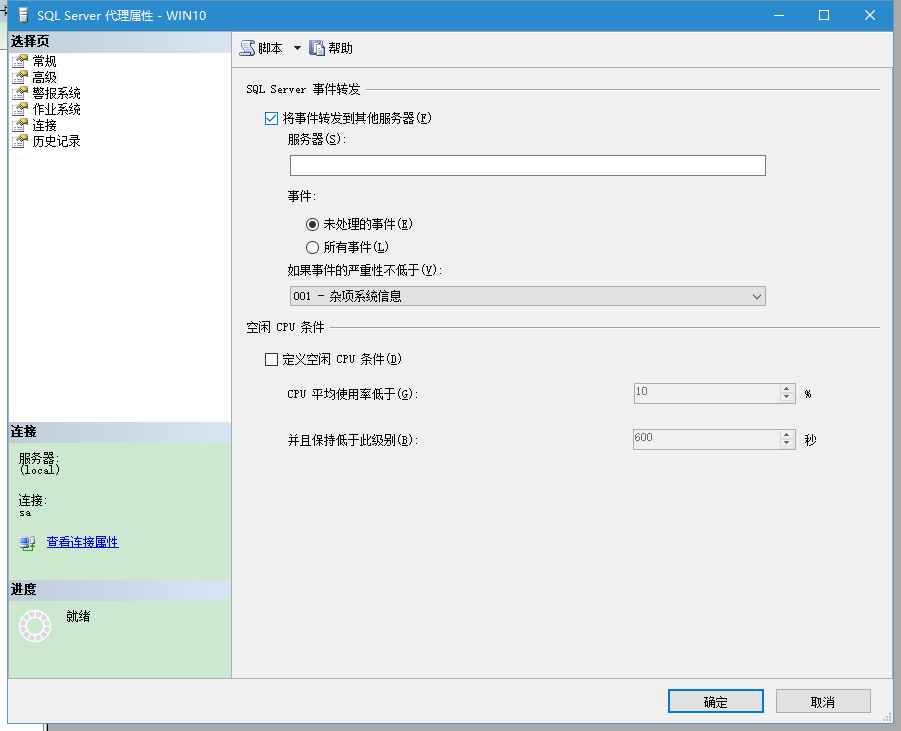Uncheck 将事件转发到其他服务器 checkbox
Screen dimensions: 901x731
click(x=271, y=118)
